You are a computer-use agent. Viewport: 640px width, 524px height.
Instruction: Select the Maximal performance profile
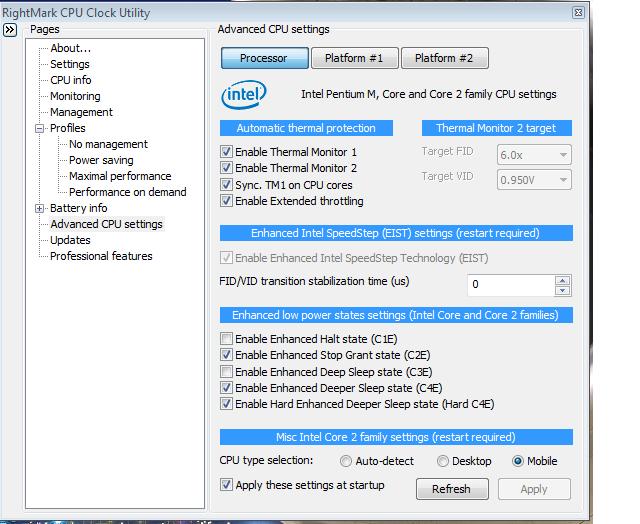120,176
